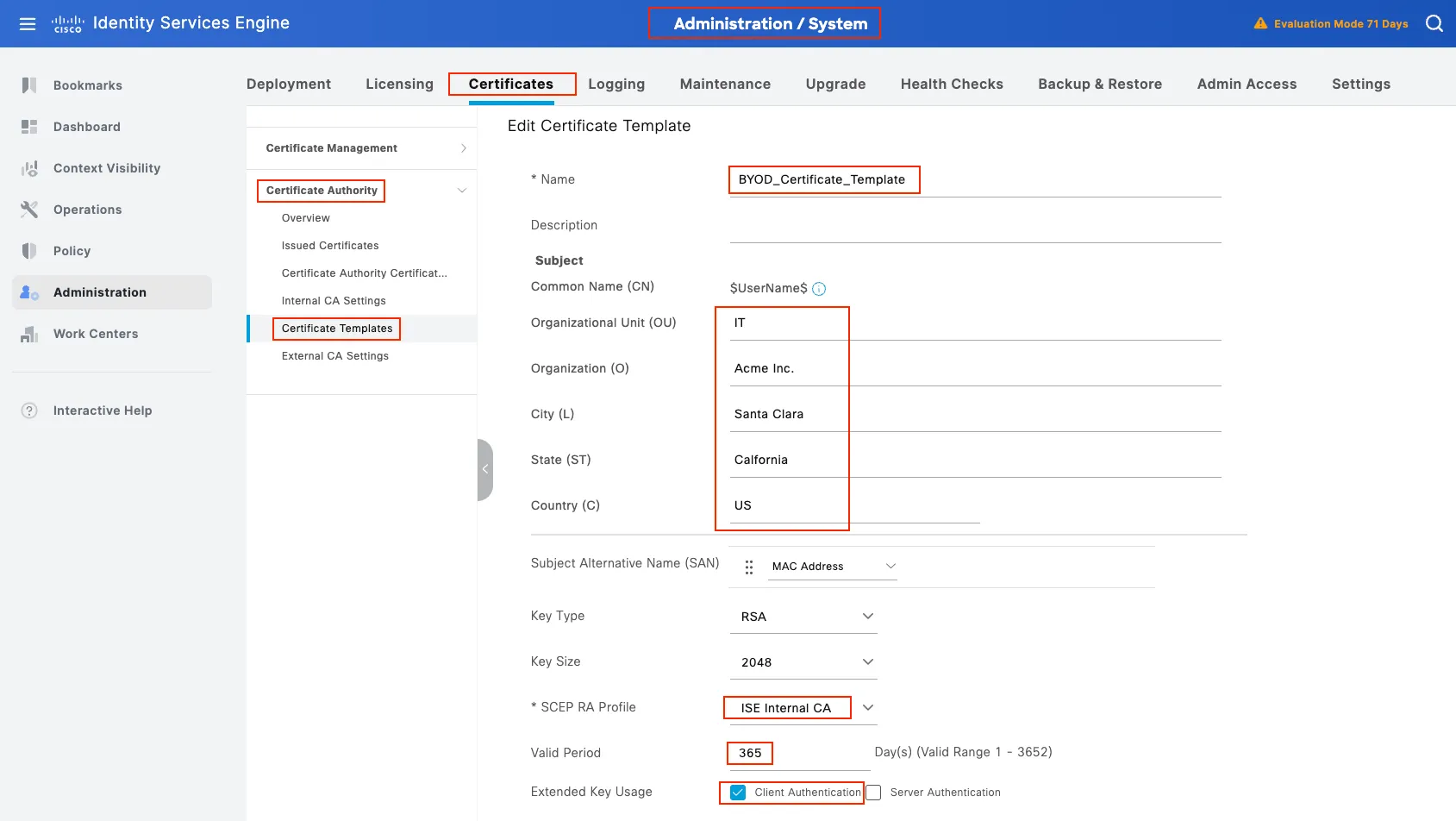Open the SCEP RA Profile dropdown

(x=803, y=708)
